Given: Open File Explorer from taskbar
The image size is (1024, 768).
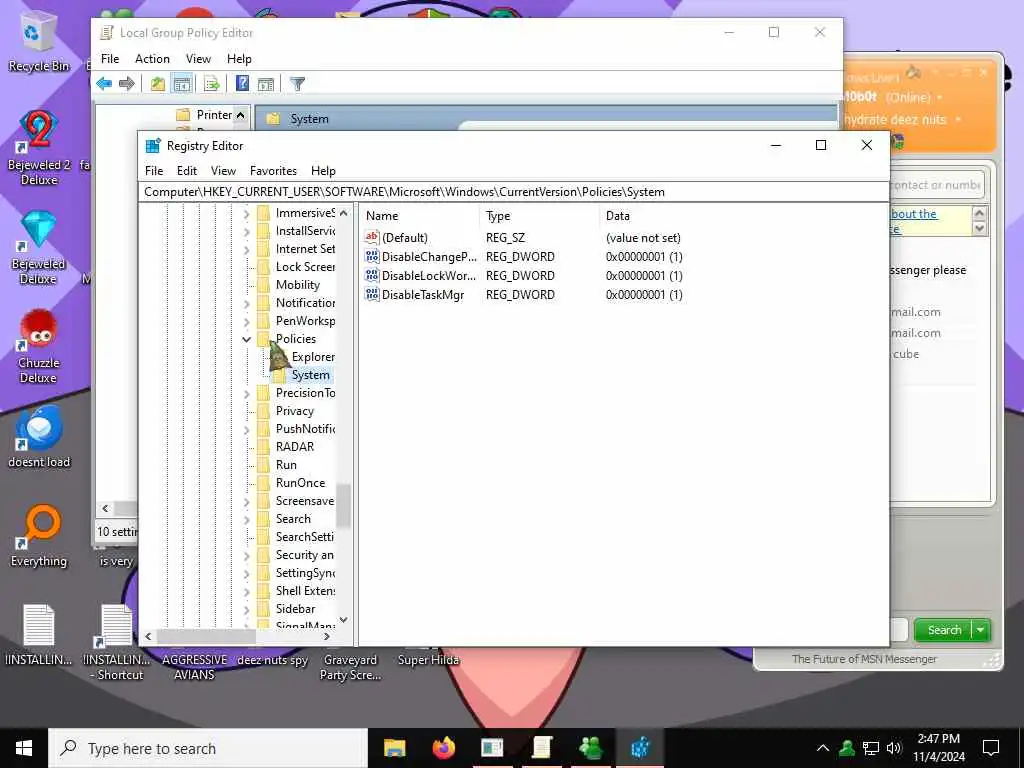Looking at the screenshot, I should pyautogui.click(x=394, y=747).
